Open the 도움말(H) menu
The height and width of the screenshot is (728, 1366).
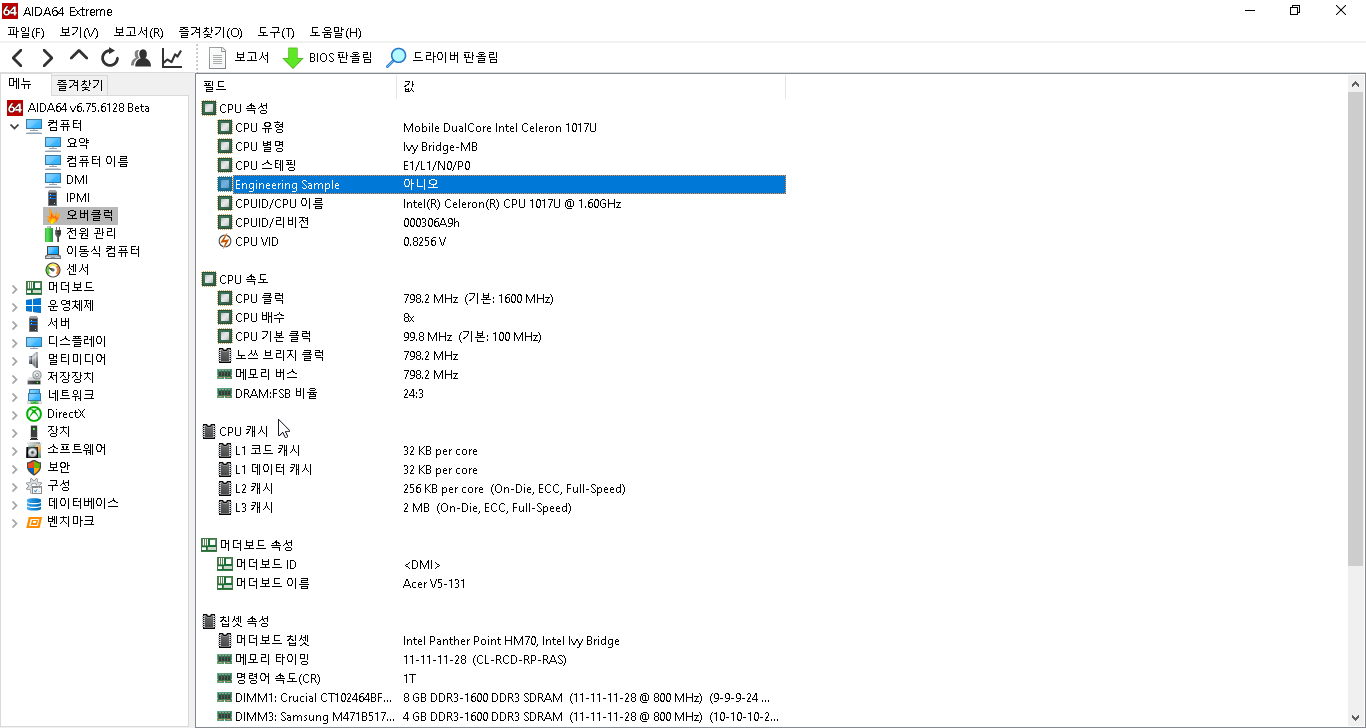point(335,33)
